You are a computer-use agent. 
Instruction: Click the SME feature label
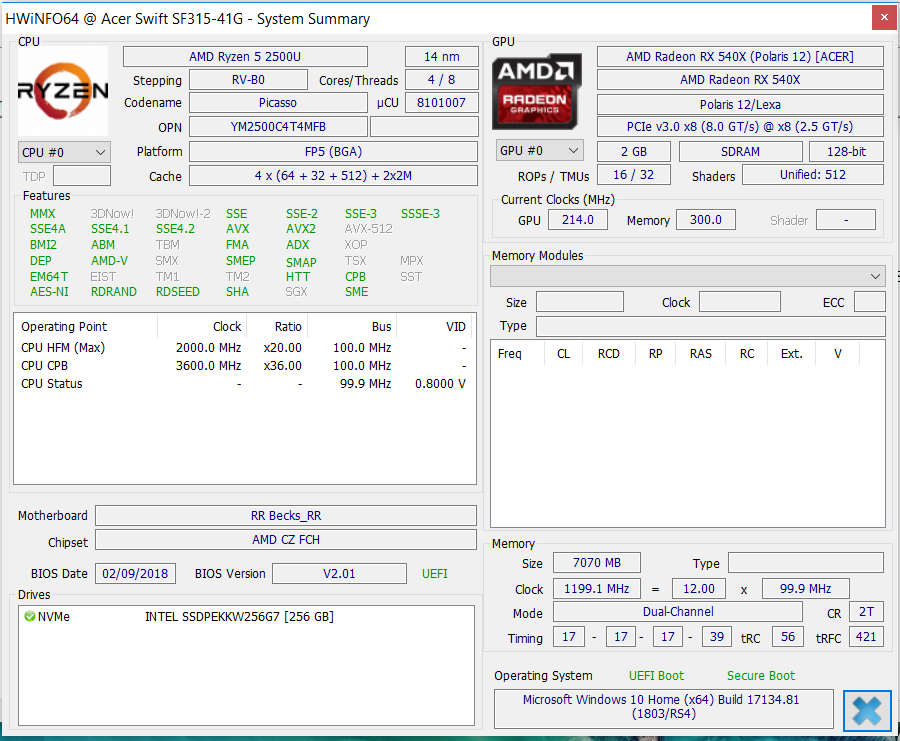pos(356,292)
